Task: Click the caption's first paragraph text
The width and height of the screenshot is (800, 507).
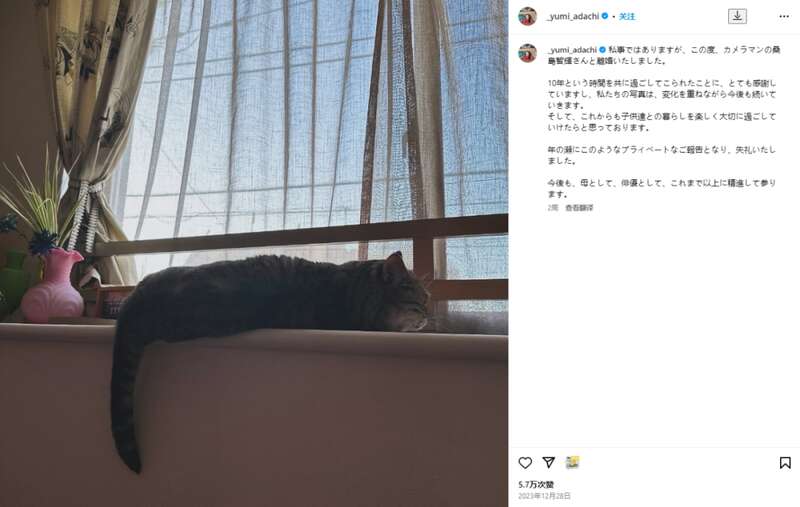Action: pyautogui.click(x=664, y=55)
